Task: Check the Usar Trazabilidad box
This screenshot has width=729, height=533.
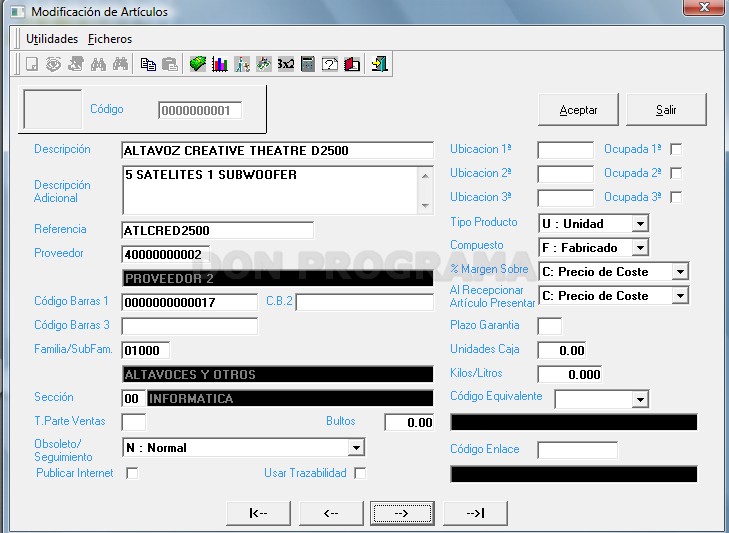Action: click(x=360, y=473)
